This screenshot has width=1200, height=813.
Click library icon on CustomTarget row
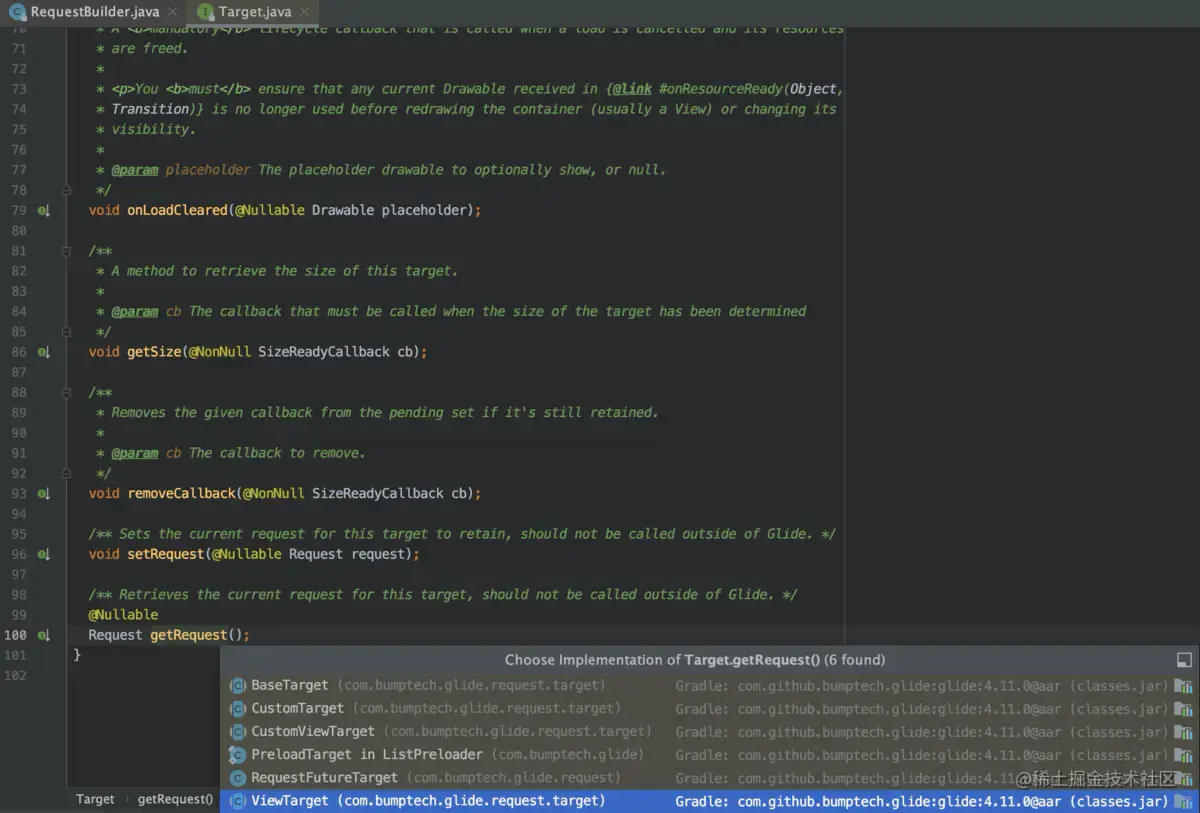pos(1184,709)
